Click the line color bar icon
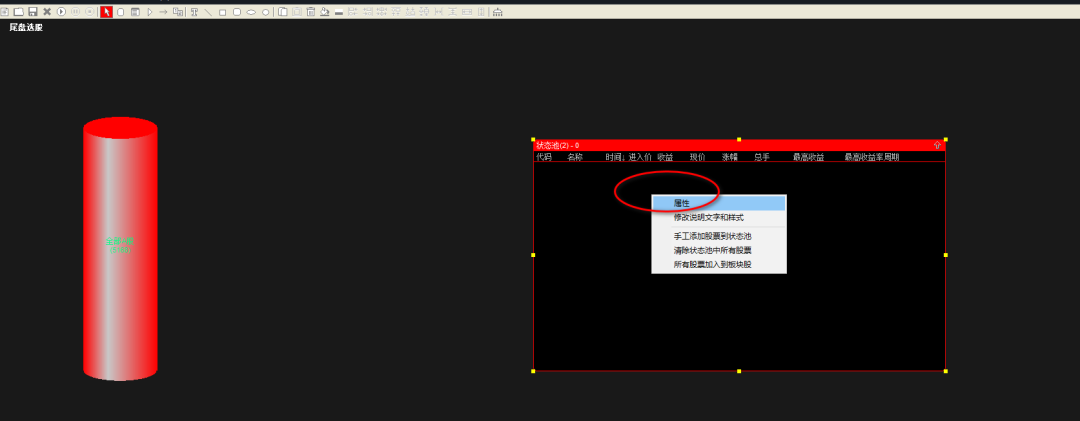Screen dimensions: 1080x421 coord(339,12)
